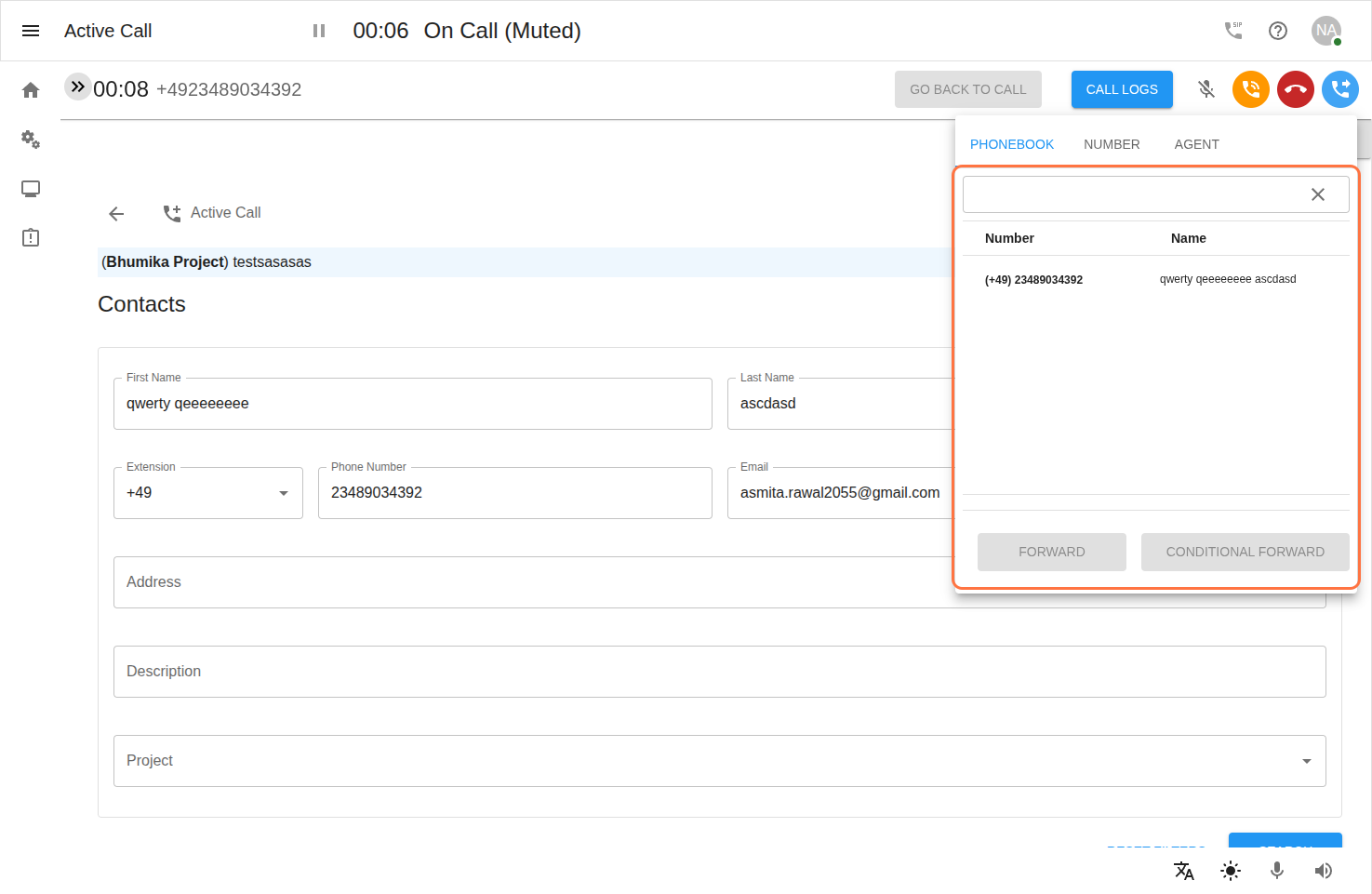Switch to the AGENT tab

(1196, 144)
